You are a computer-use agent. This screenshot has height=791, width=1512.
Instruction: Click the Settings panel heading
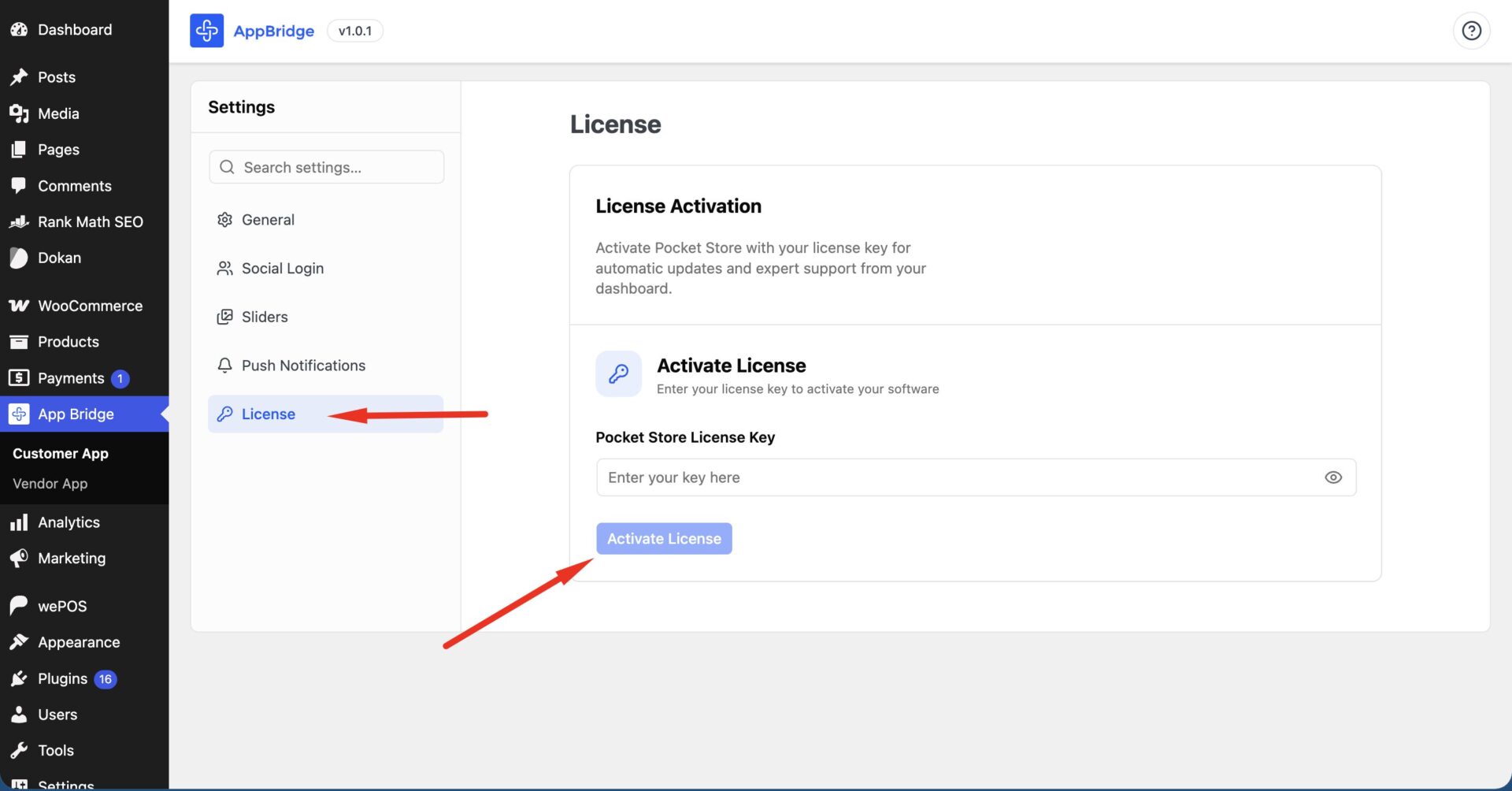(241, 107)
